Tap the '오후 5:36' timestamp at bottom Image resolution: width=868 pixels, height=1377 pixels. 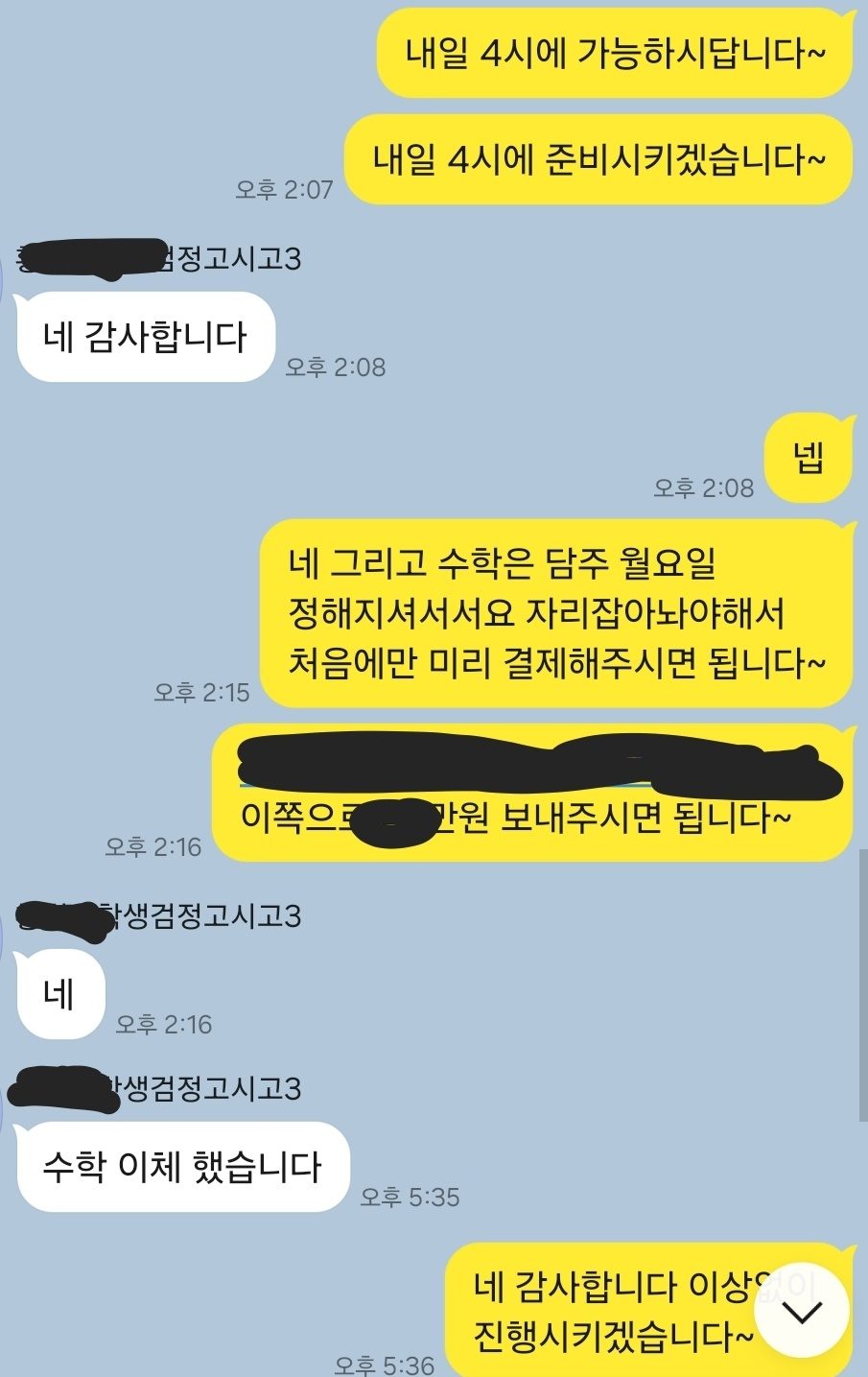(x=384, y=1364)
